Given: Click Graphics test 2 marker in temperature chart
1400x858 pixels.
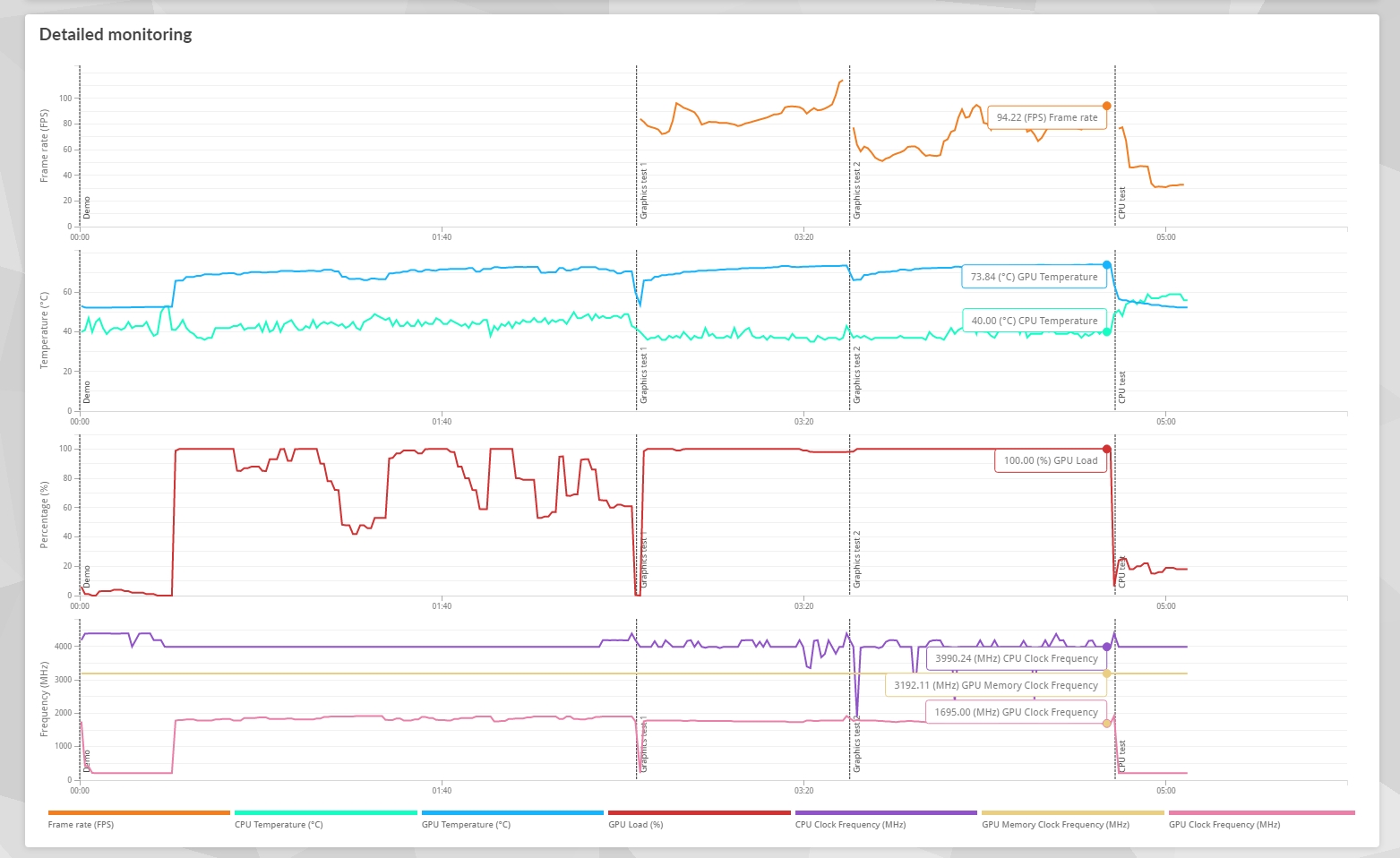Looking at the screenshot, I should 856,374.
